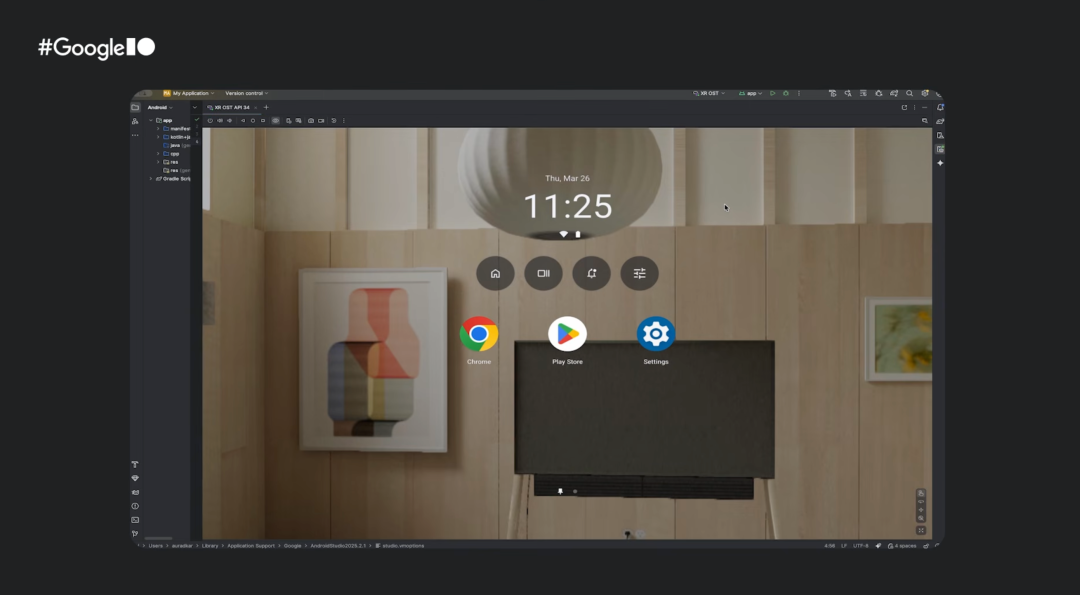The height and width of the screenshot is (595, 1080).
Task: Toggle emulator power button in toolbar
Action: pos(210,121)
